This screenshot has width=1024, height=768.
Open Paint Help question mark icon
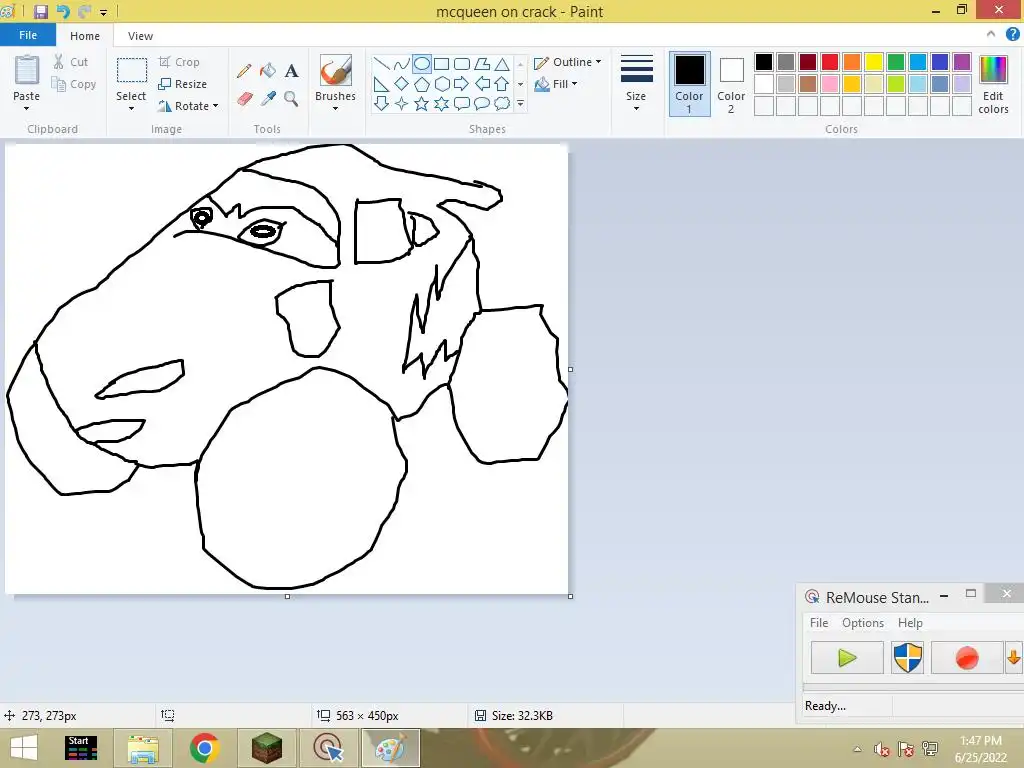pyautogui.click(x=1012, y=34)
